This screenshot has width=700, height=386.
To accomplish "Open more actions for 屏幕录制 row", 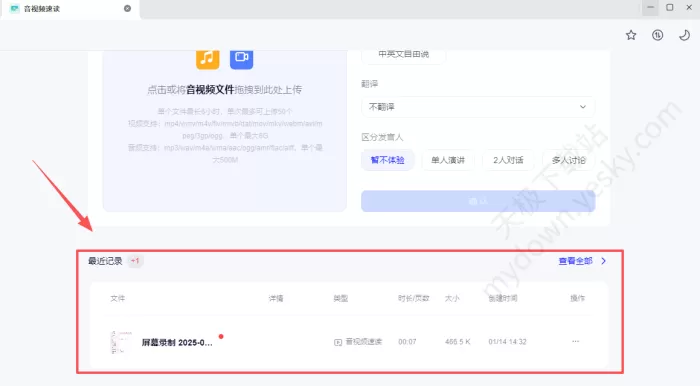I will [575, 341].
